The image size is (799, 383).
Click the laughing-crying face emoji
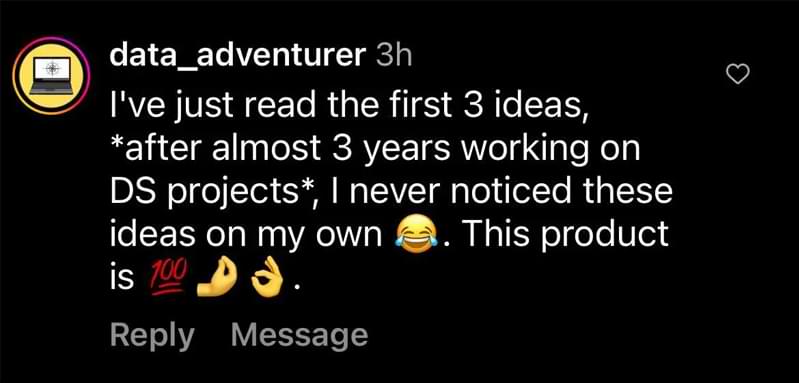tap(417, 236)
